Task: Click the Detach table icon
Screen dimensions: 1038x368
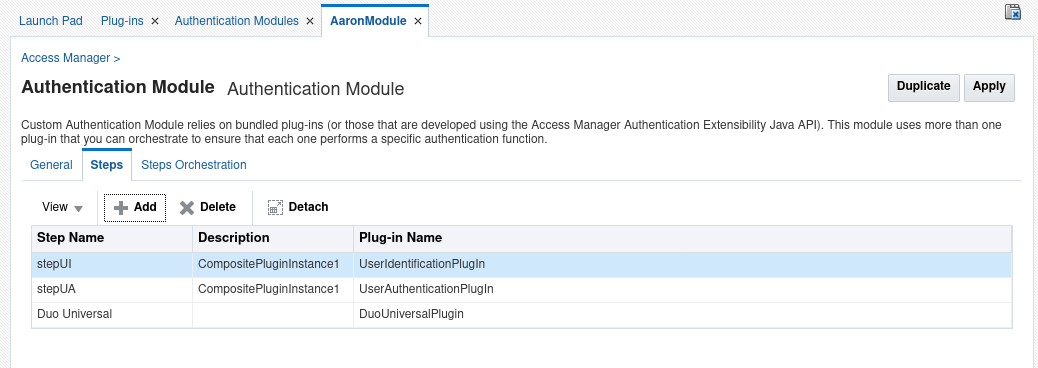Action: pos(275,207)
